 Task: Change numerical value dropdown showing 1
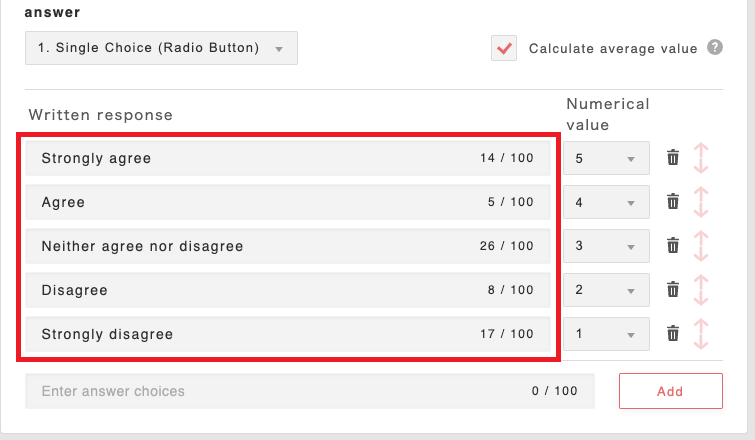click(605, 334)
